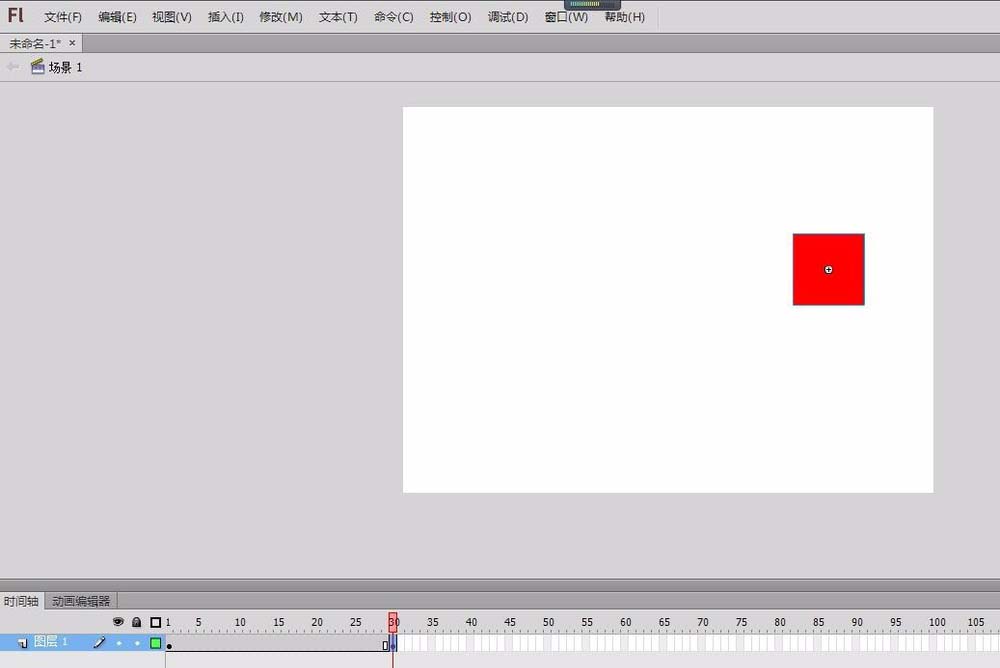1000x668 pixels.
Task: Click frame 100 on the timeline ruler
Action: pyautogui.click(x=937, y=622)
